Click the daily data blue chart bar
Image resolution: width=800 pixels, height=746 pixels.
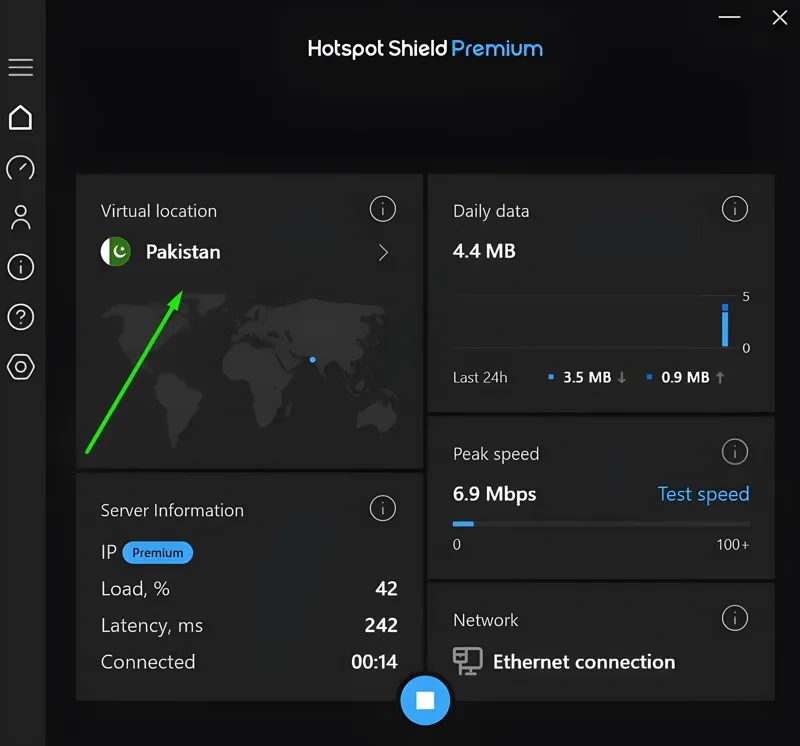click(x=725, y=325)
